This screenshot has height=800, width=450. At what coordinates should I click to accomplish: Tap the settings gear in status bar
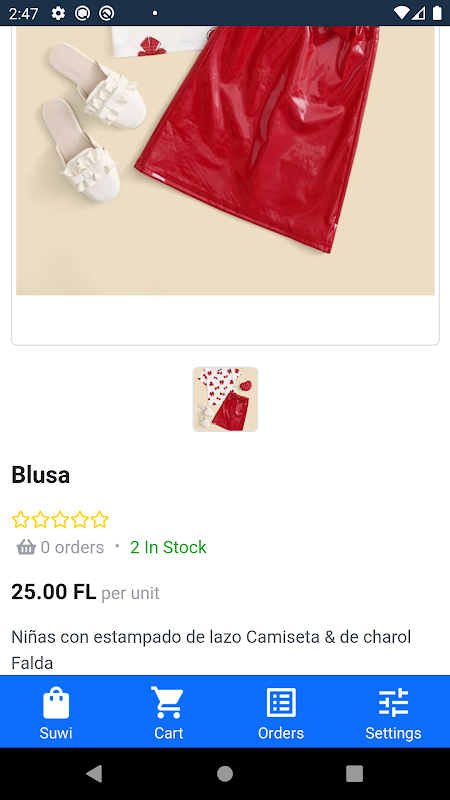pyautogui.click(x=58, y=13)
